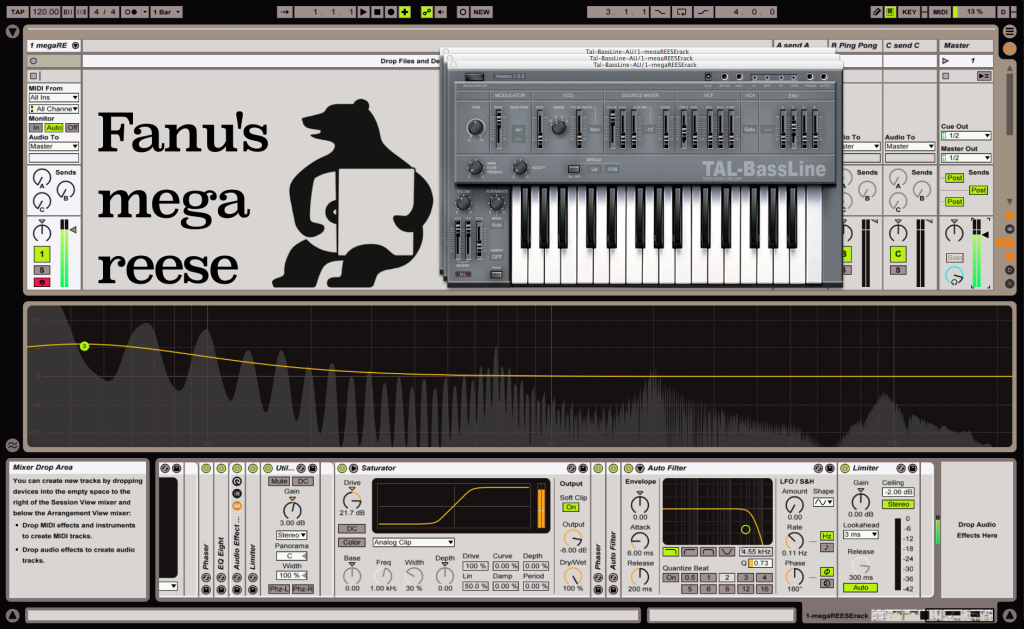Open the All Channels dropdown
Image resolution: width=1024 pixels, height=629 pixels.
[54, 108]
